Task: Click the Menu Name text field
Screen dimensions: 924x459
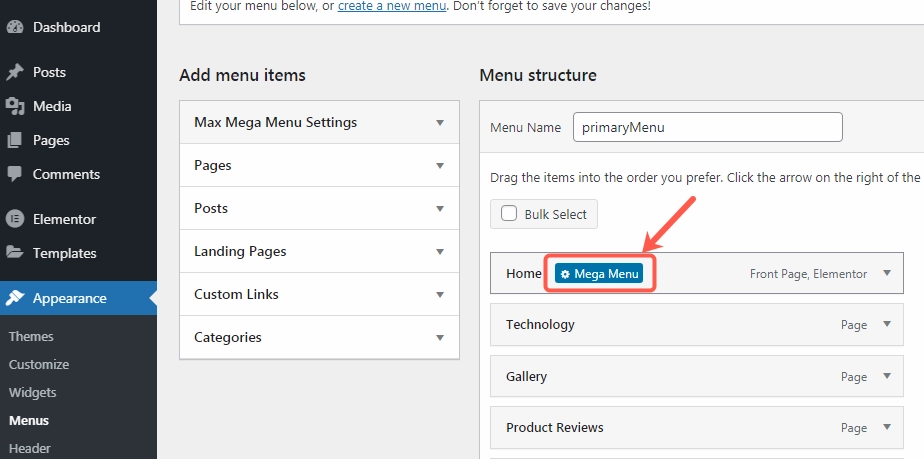Action: [707, 127]
